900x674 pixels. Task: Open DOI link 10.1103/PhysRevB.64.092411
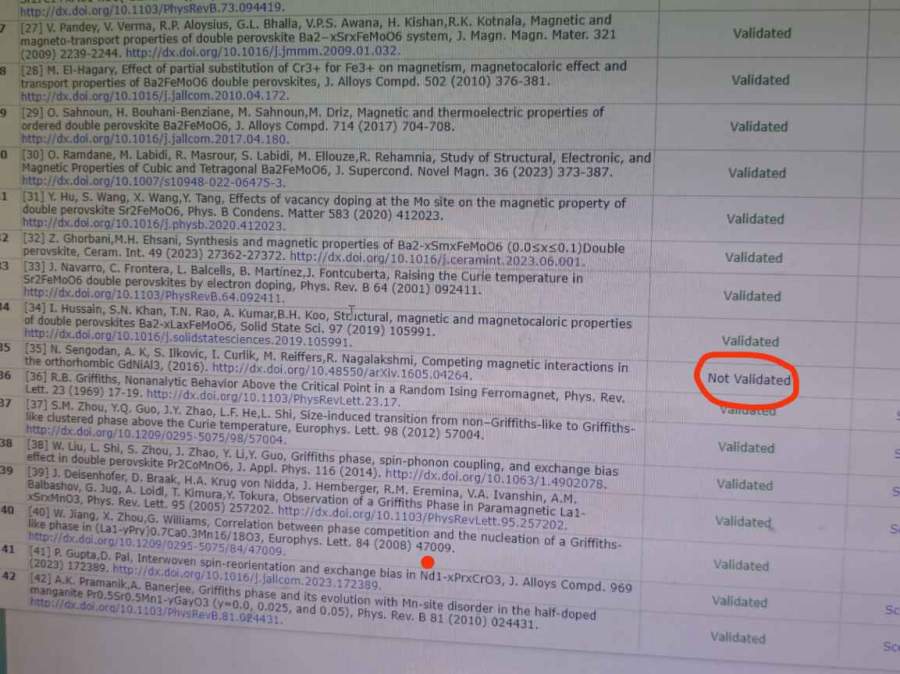pyautogui.click(x=153, y=296)
